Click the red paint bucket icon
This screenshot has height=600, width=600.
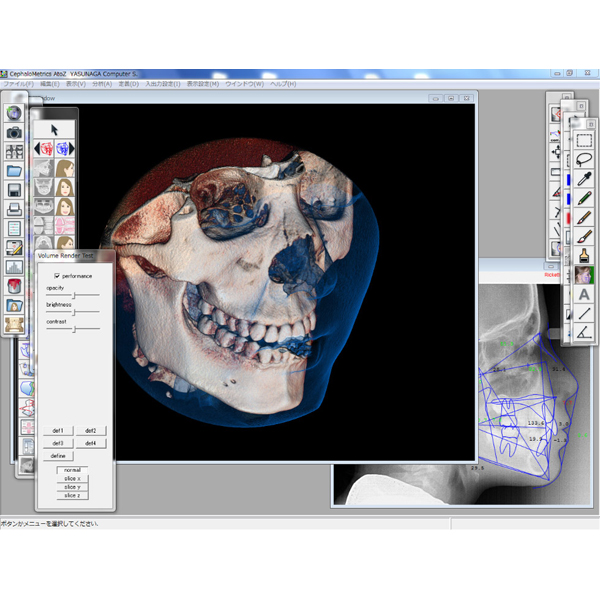[x=14, y=286]
